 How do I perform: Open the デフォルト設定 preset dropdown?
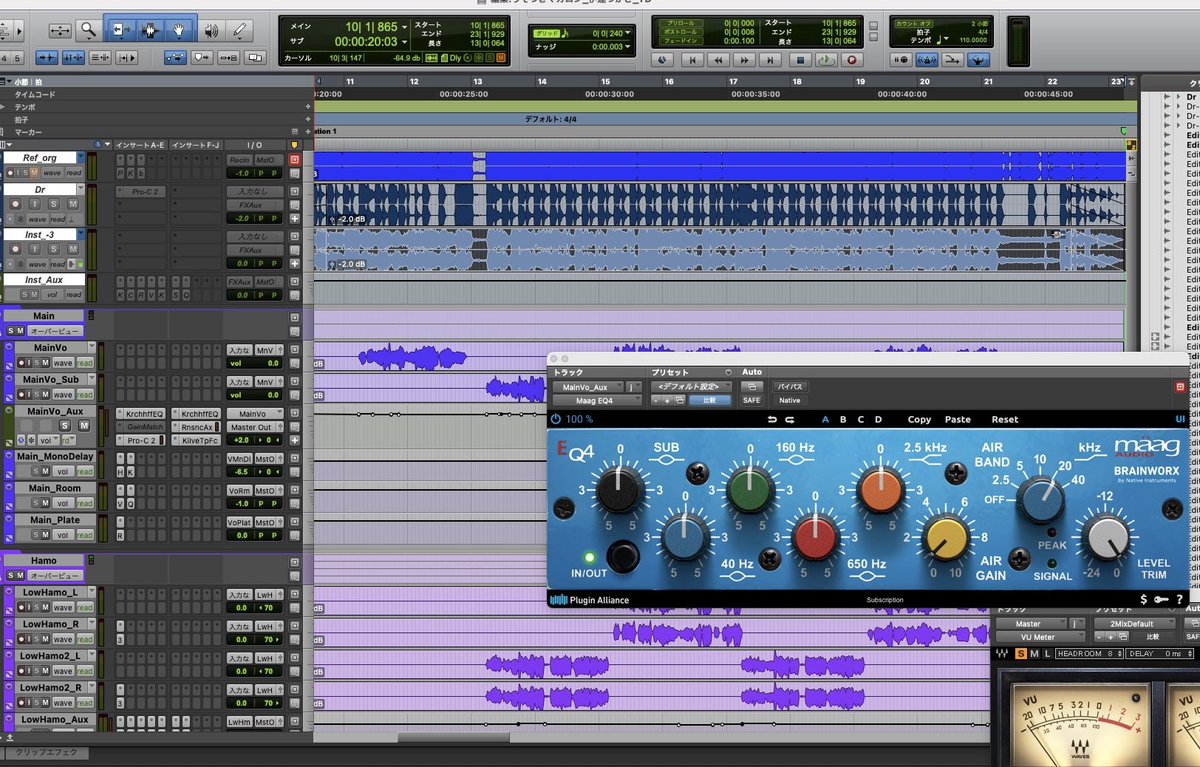(691, 386)
